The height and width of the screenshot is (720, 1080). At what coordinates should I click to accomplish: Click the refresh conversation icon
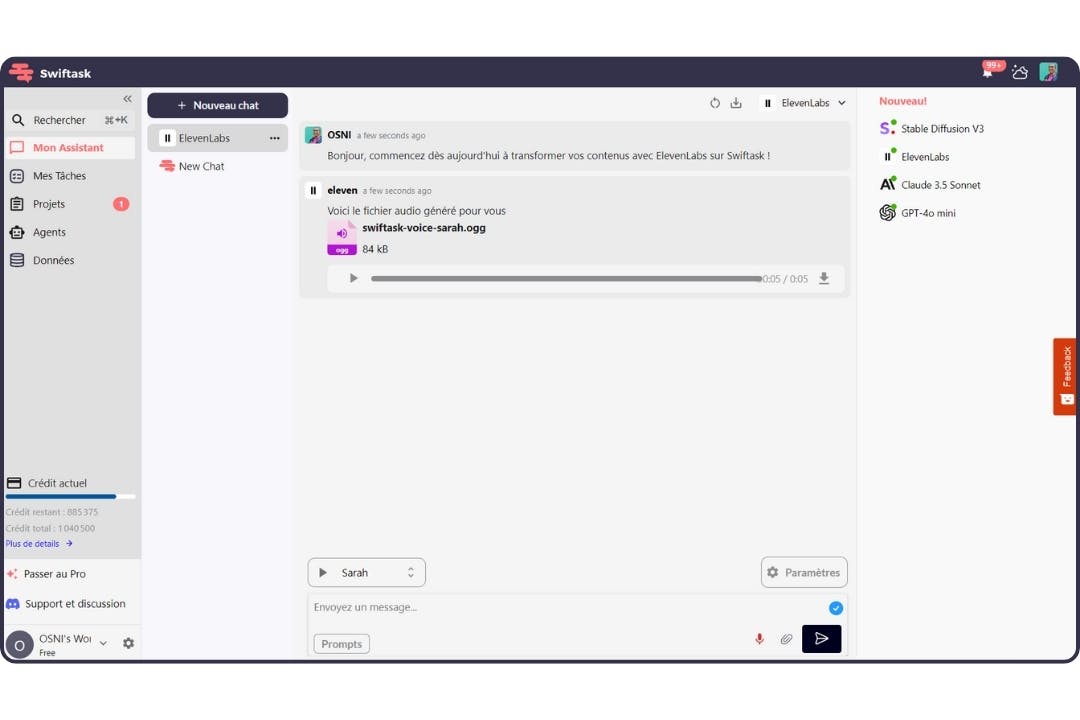click(715, 103)
